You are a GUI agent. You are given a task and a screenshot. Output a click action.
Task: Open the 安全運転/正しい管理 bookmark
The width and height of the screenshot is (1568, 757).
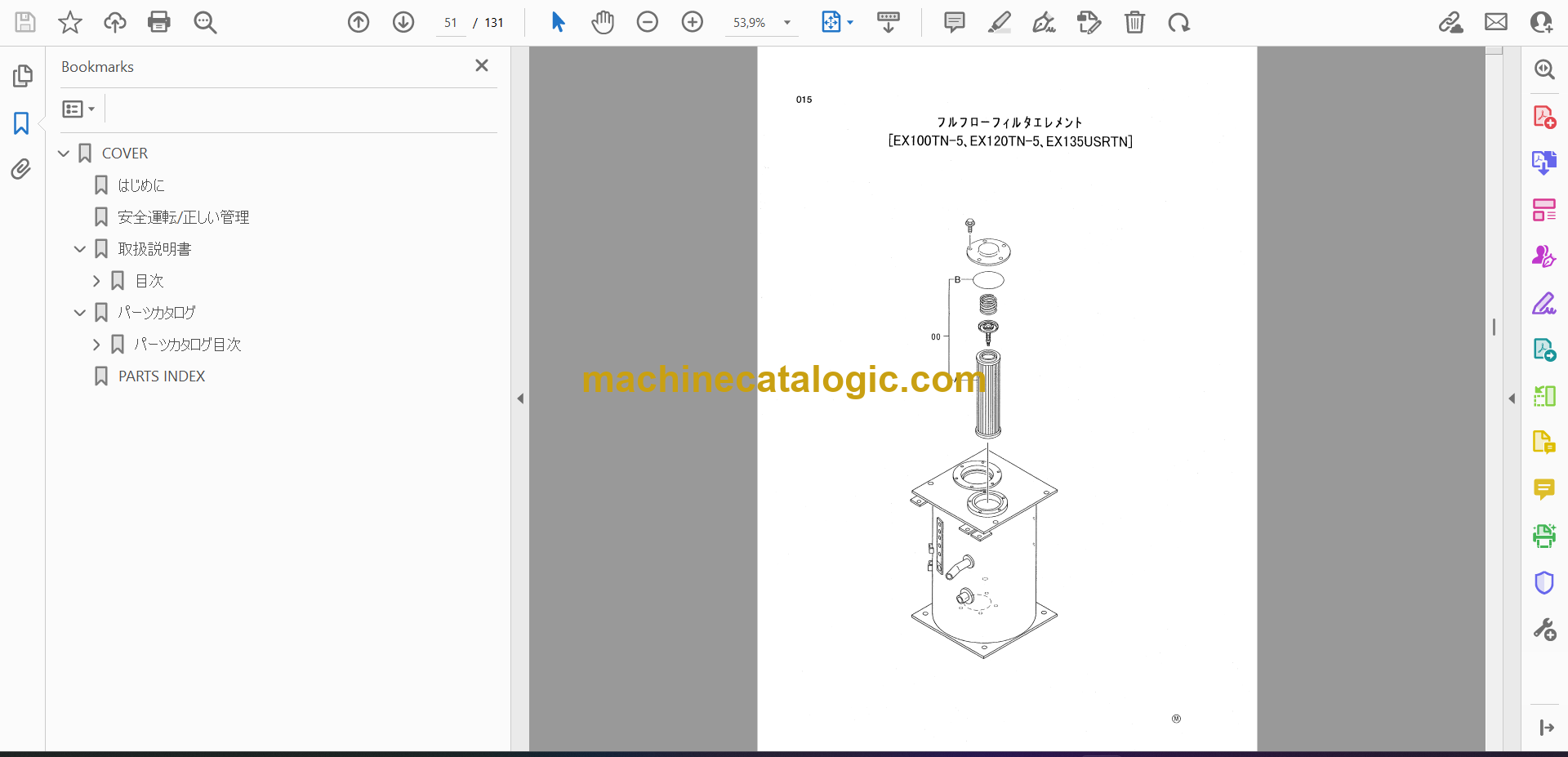(184, 217)
